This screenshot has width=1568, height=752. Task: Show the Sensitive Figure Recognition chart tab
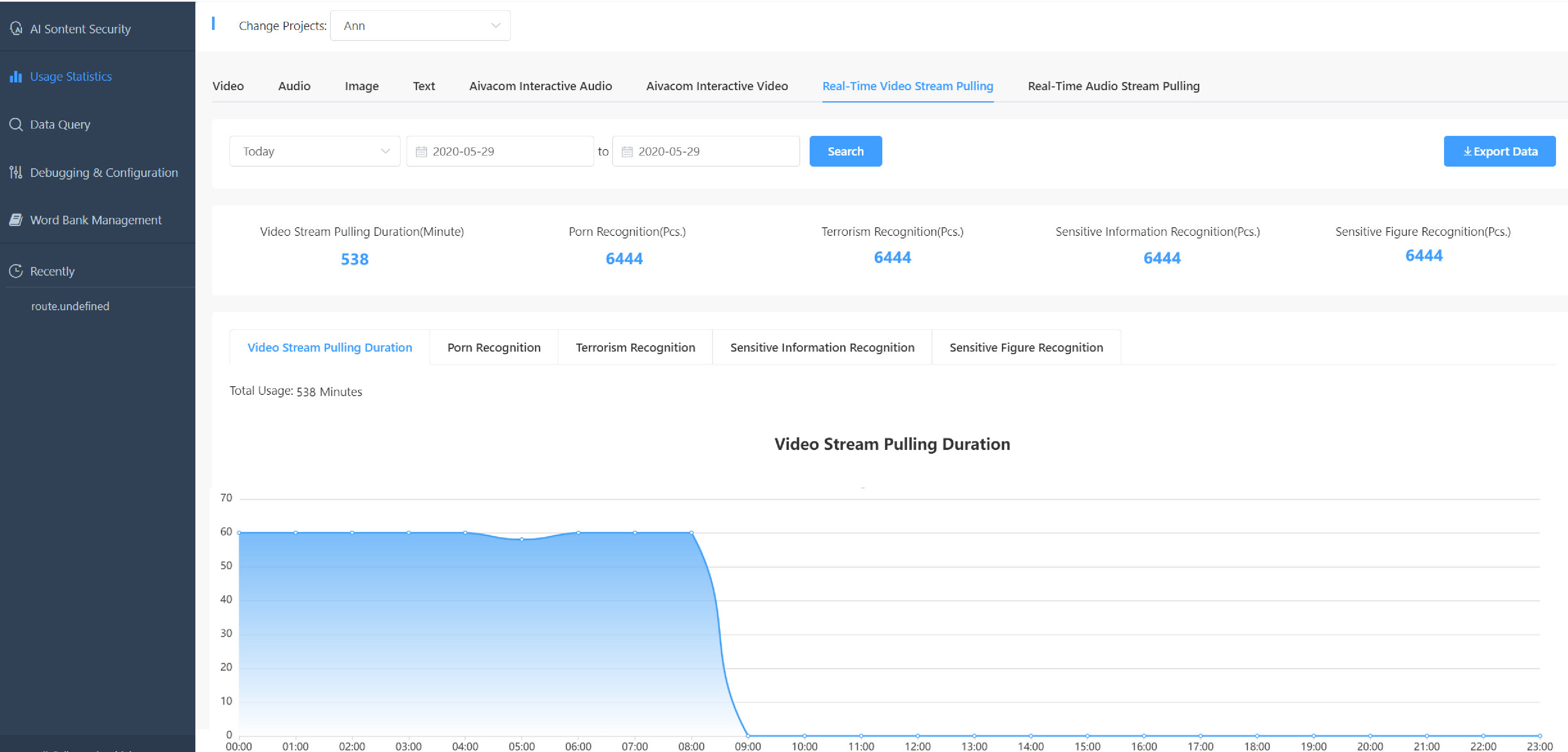point(1026,347)
